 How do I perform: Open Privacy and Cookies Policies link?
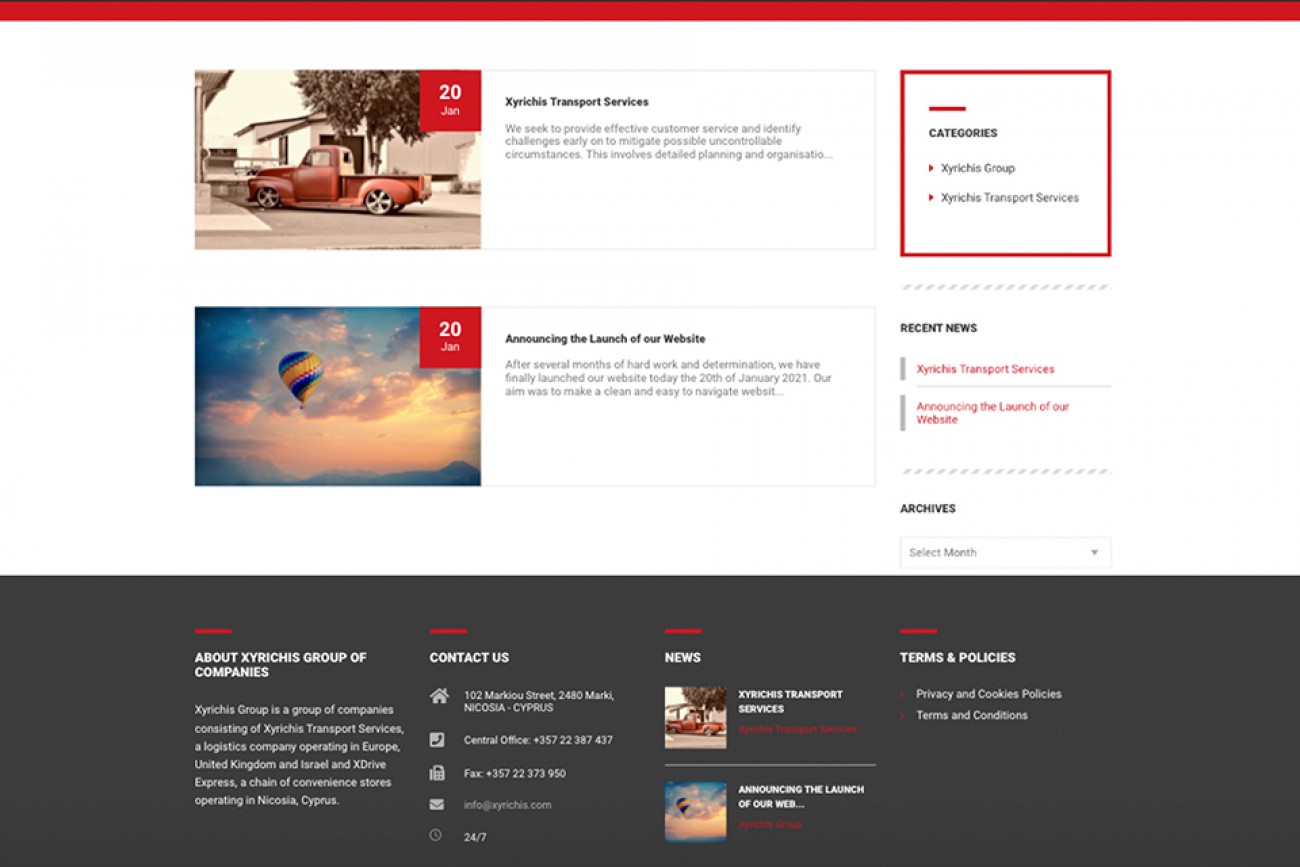tap(988, 694)
